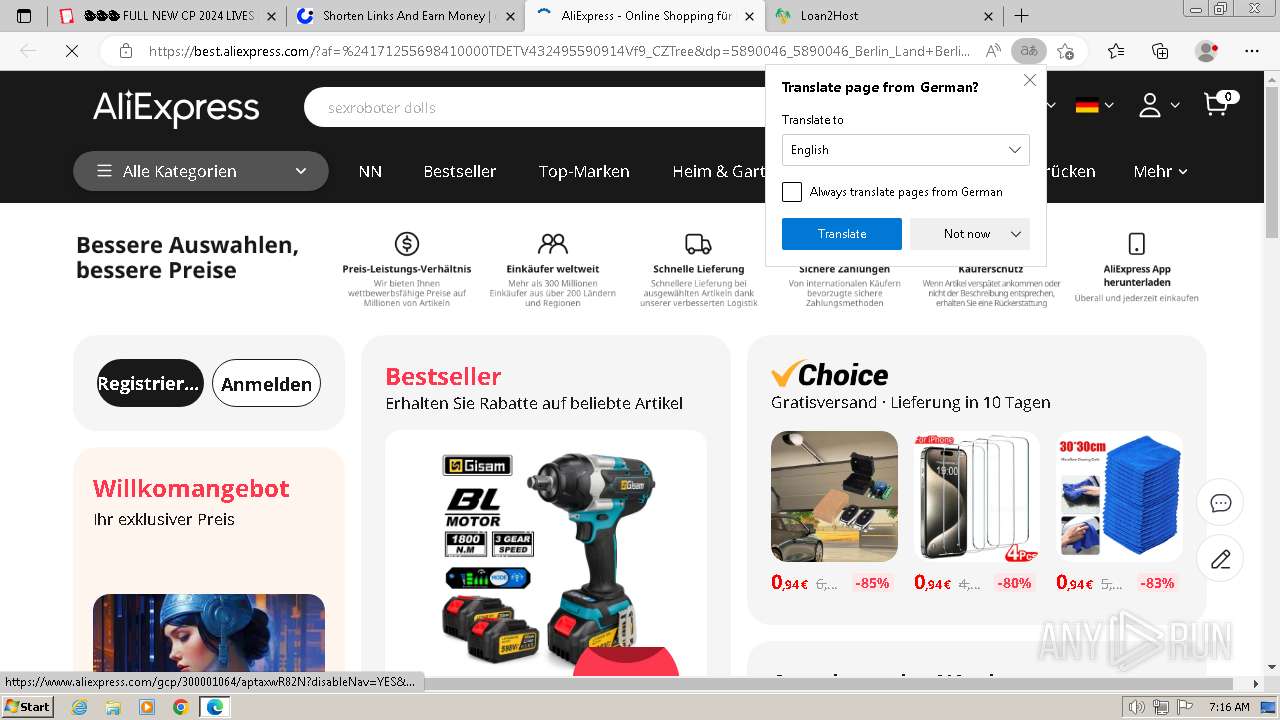The image size is (1280, 720).
Task: Enable Always translate pages from German
Action: click(x=792, y=192)
